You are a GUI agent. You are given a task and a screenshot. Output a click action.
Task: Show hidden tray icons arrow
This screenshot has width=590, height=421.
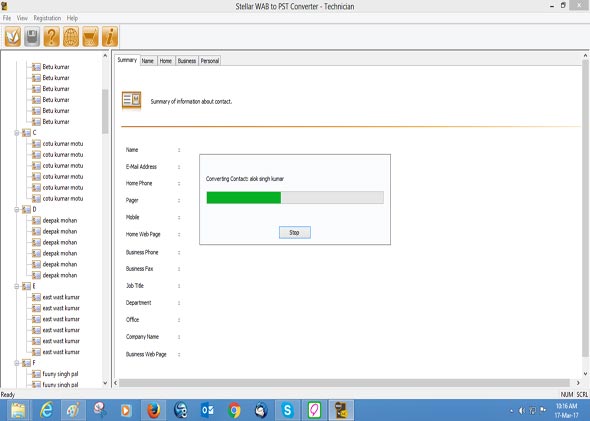511,411
